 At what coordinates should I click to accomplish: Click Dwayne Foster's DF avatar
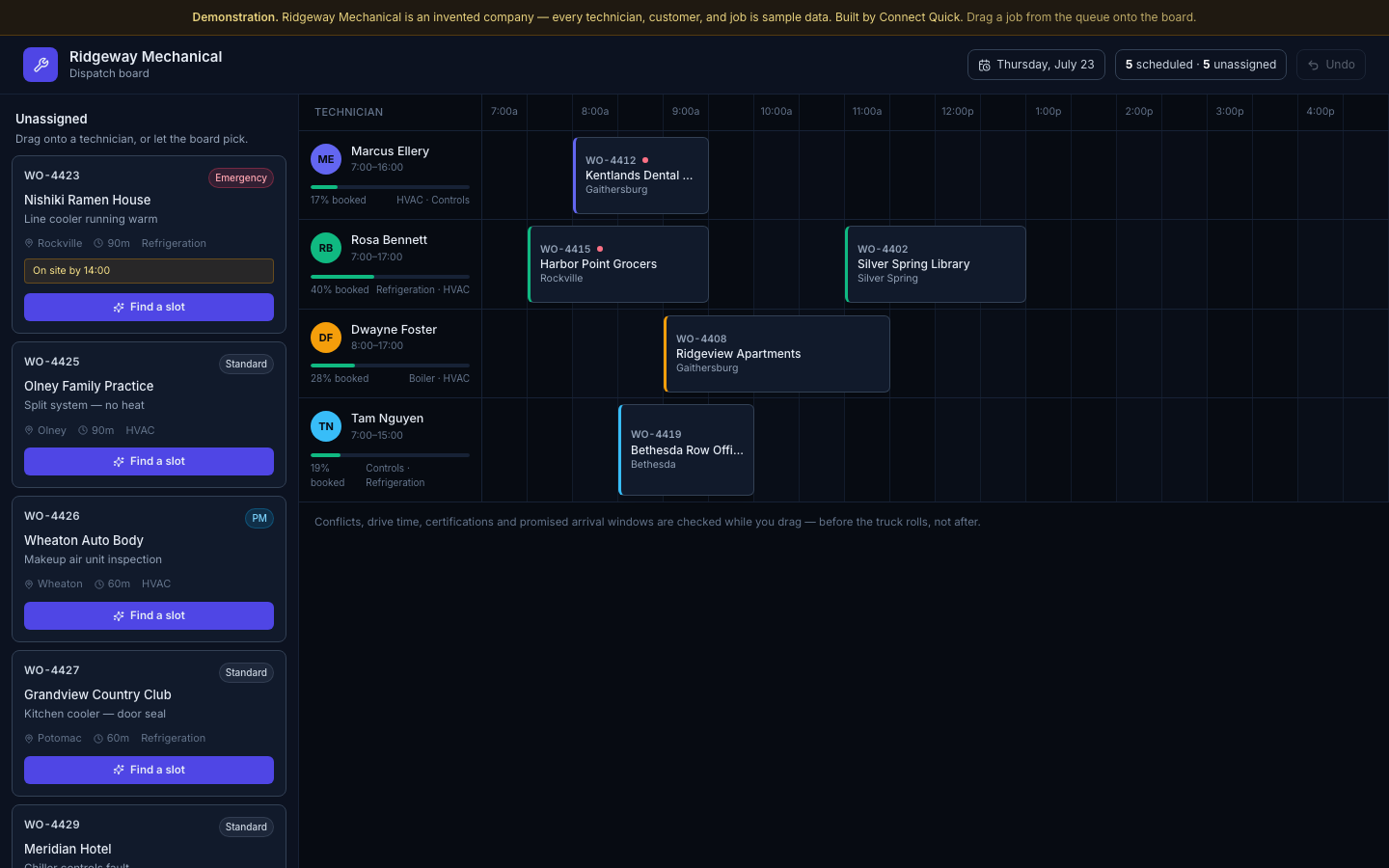[x=326, y=338]
